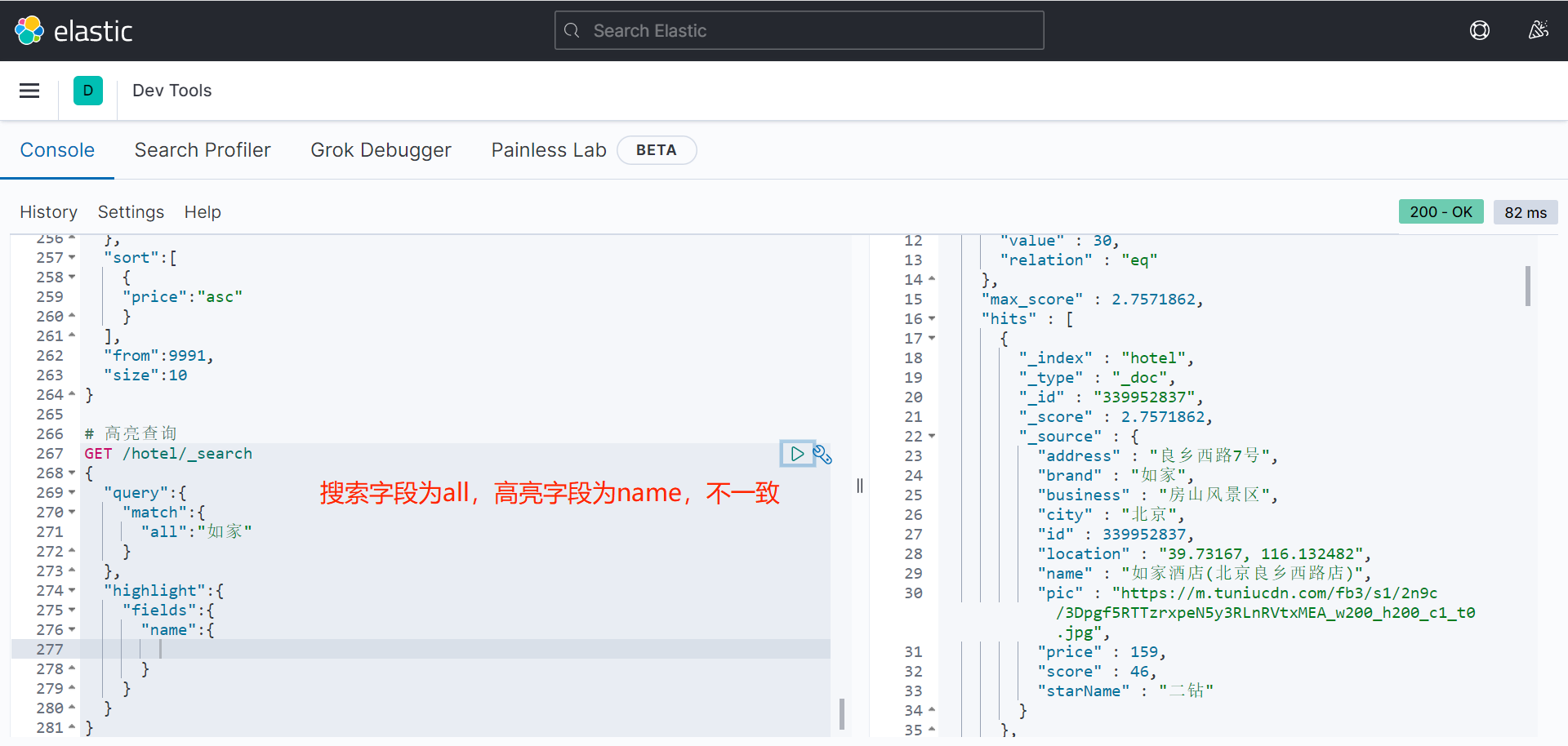
Task: Collapse the fold arrow at editor line 258
Action: pyautogui.click(x=72, y=278)
